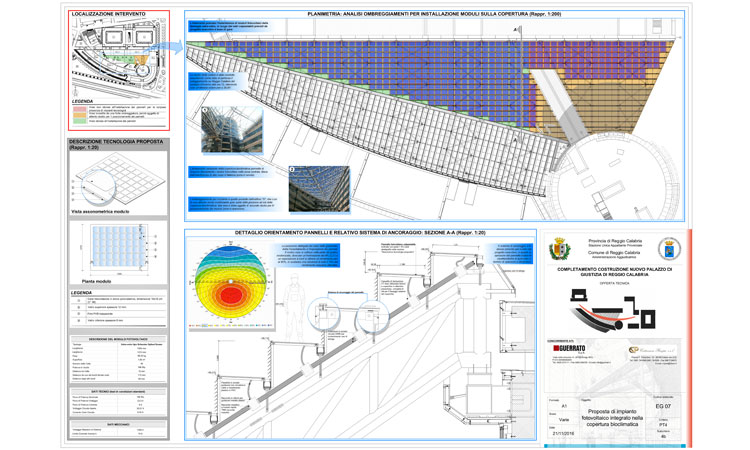Click the 'Varie' scale value
This screenshot has height=450, width=750.
564,419
